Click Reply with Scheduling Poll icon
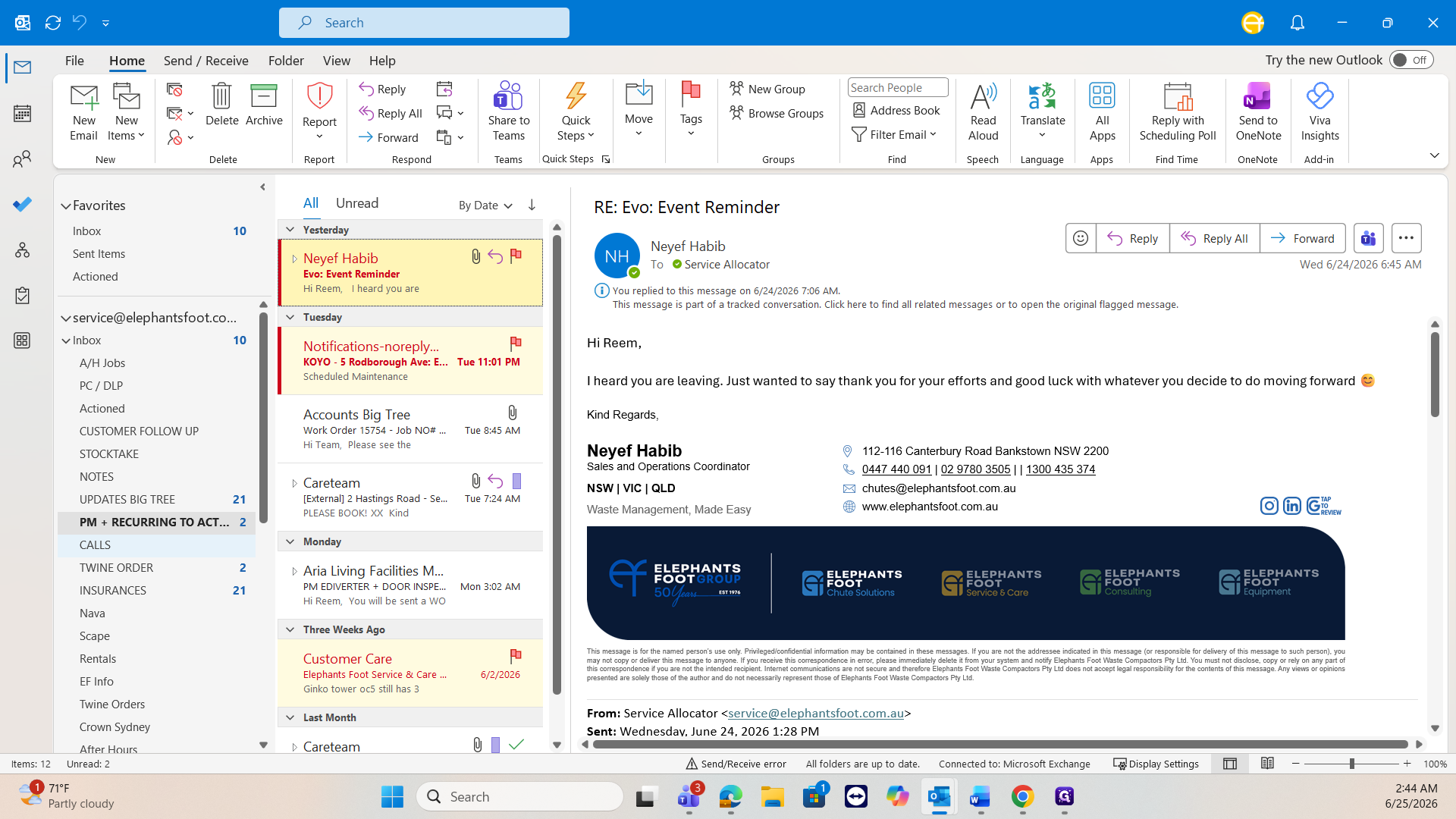Image resolution: width=1456 pixels, height=819 pixels. tap(1178, 96)
